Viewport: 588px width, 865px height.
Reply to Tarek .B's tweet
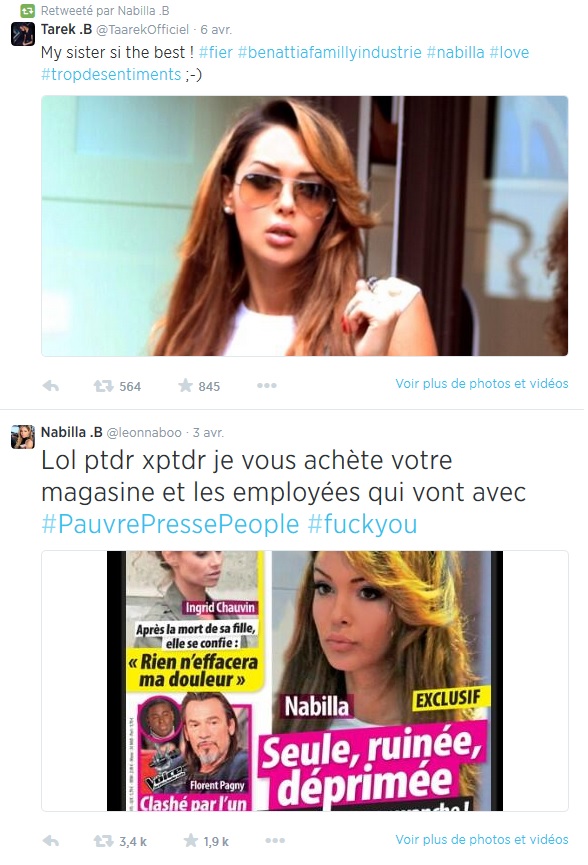(x=51, y=386)
